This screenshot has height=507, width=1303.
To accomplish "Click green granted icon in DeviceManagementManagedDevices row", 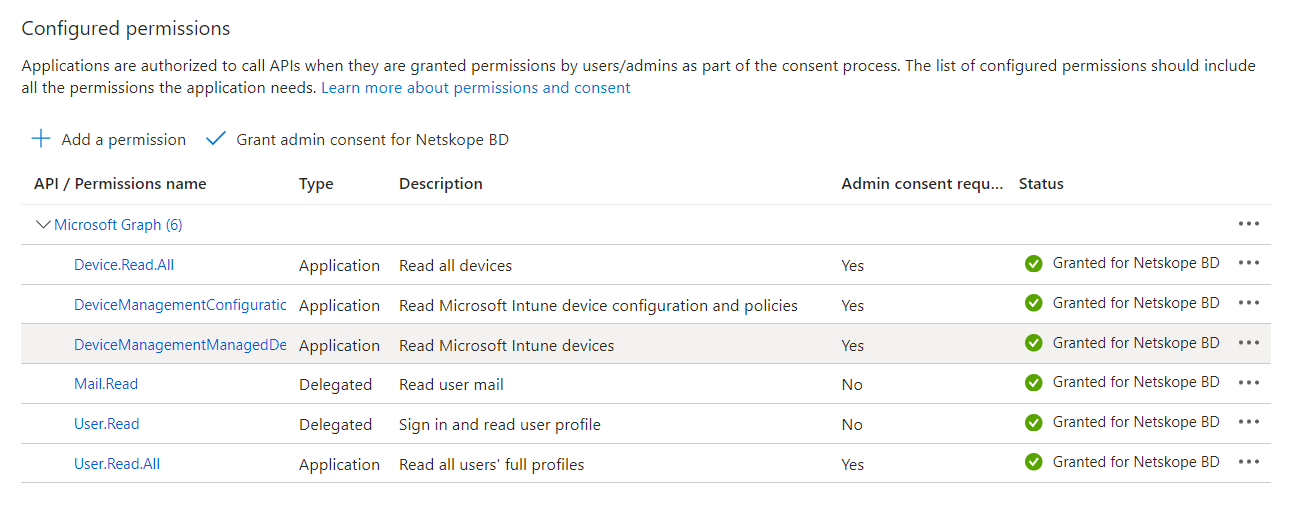I will click(x=1034, y=343).
